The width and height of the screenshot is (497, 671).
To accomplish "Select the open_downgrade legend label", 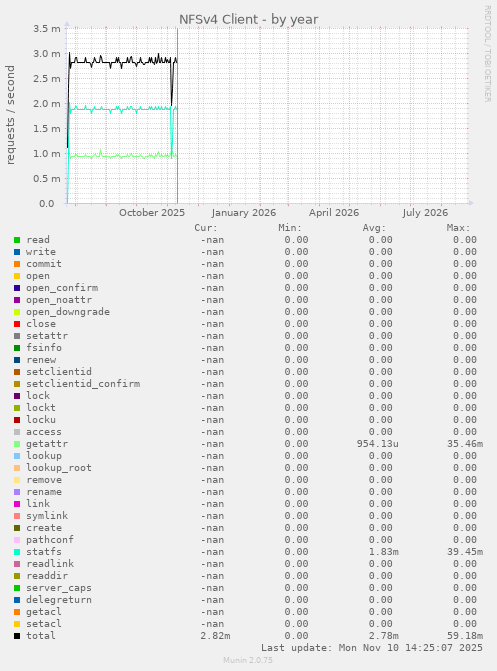I will 68,312.
